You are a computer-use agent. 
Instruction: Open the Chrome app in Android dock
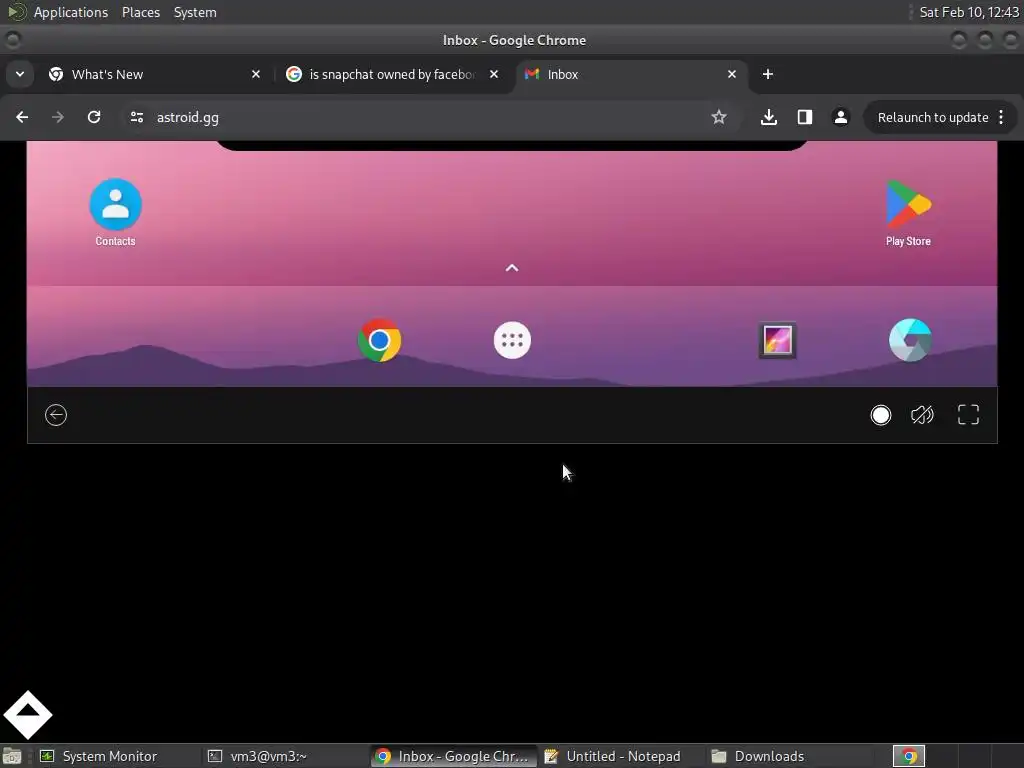(x=379, y=340)
